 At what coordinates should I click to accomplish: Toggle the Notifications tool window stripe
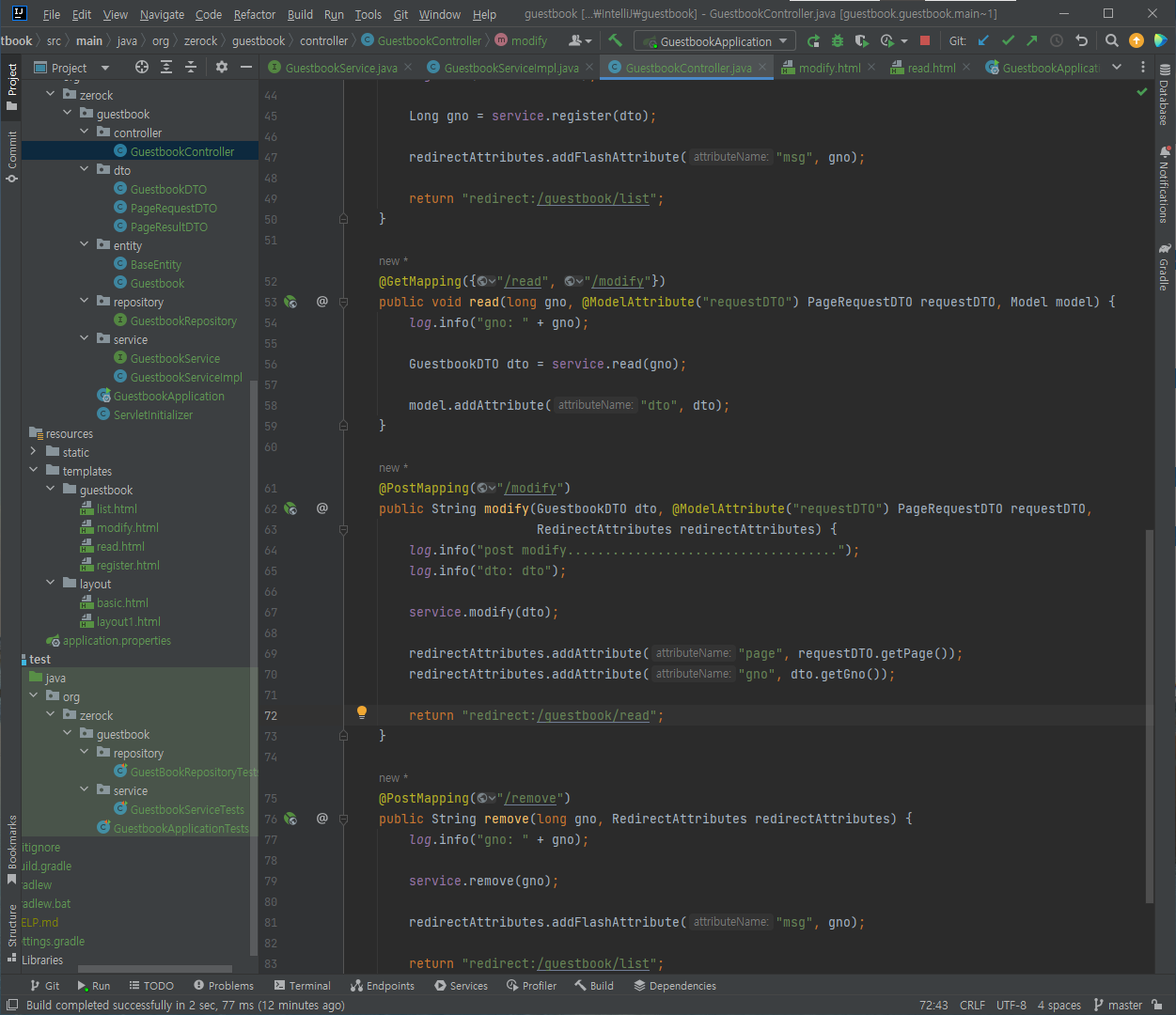[1165, 184]
